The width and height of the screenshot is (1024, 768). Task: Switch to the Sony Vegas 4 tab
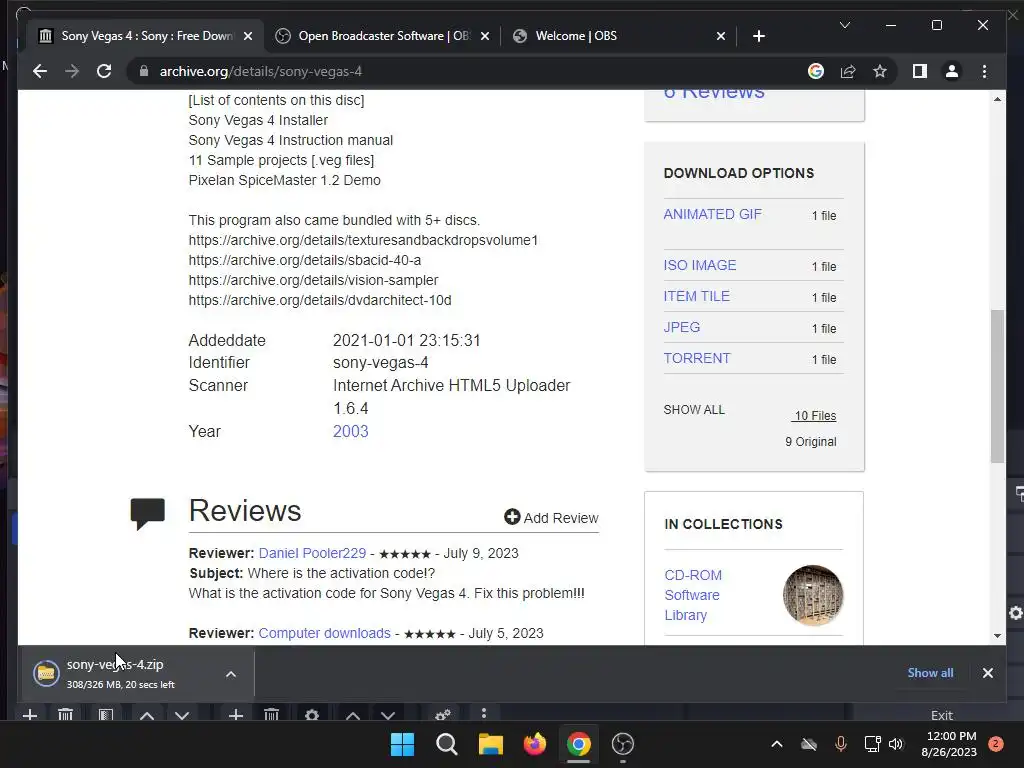146,37
